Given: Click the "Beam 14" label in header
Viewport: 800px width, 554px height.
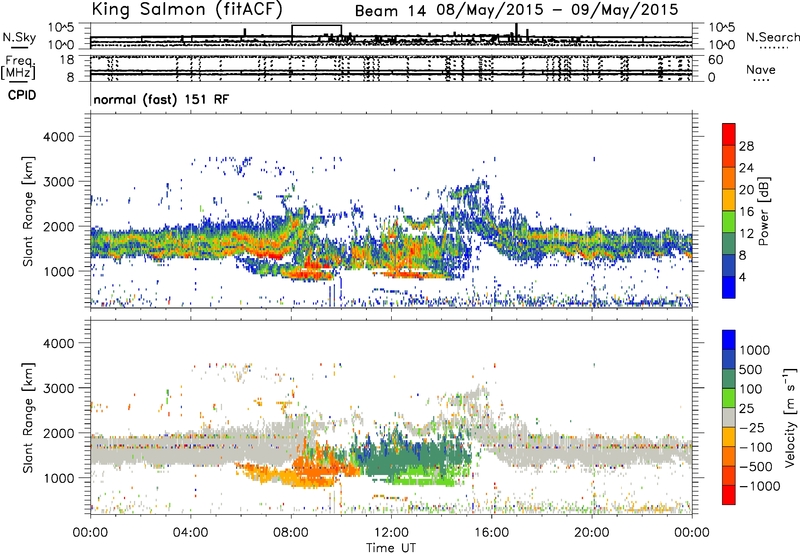Looking at the screenshot, I should click(390, 11).
